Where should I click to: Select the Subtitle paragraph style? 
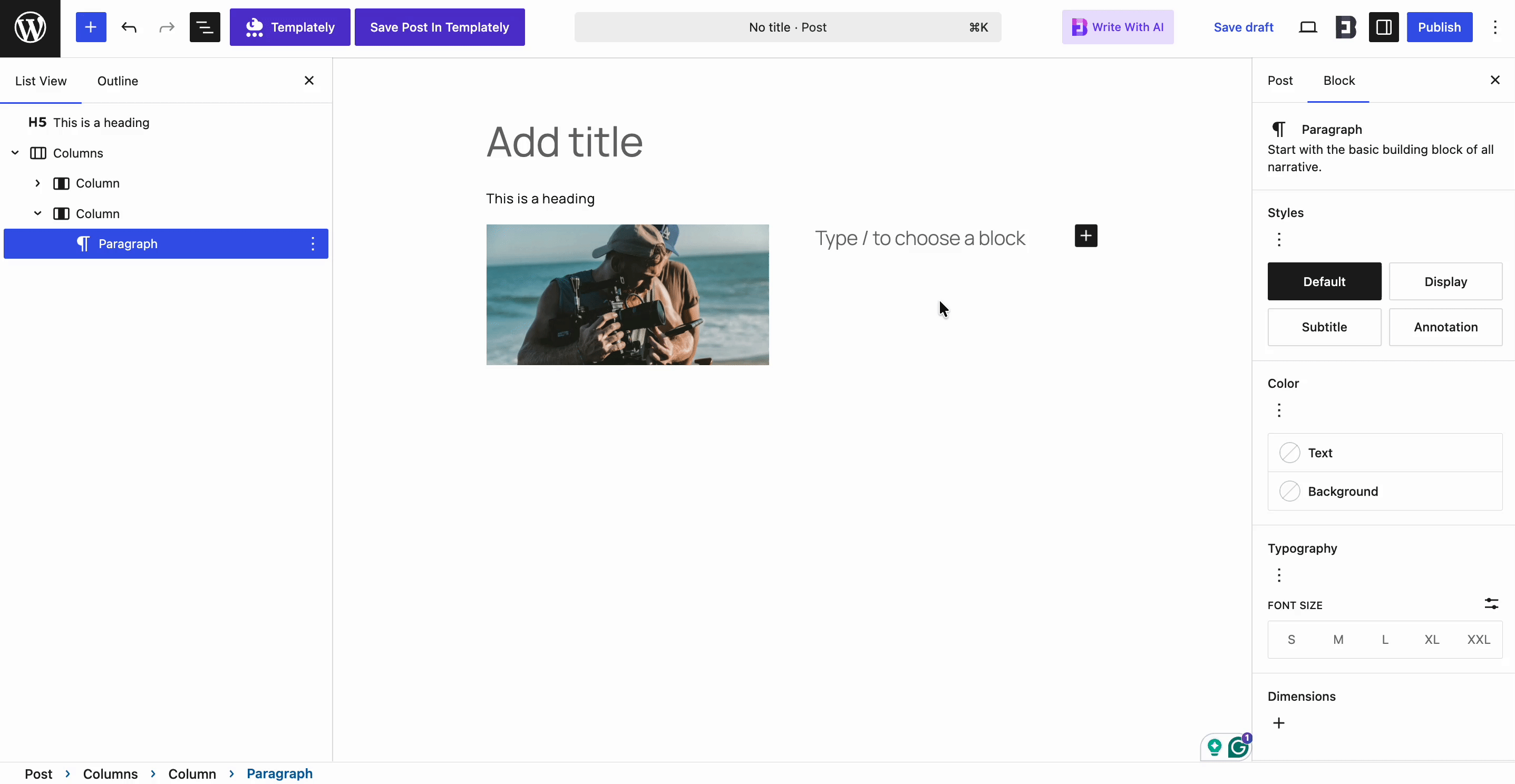click(1324, 327)
